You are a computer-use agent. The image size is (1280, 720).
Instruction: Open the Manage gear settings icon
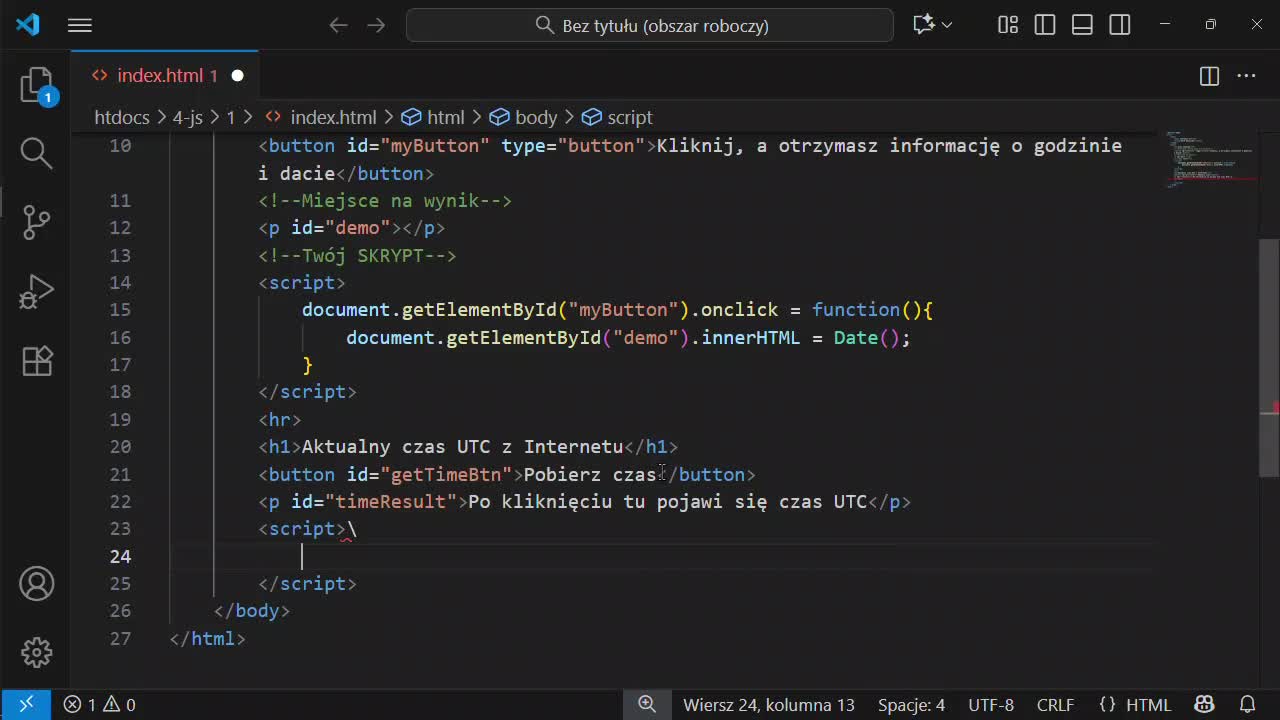(37, 652)
